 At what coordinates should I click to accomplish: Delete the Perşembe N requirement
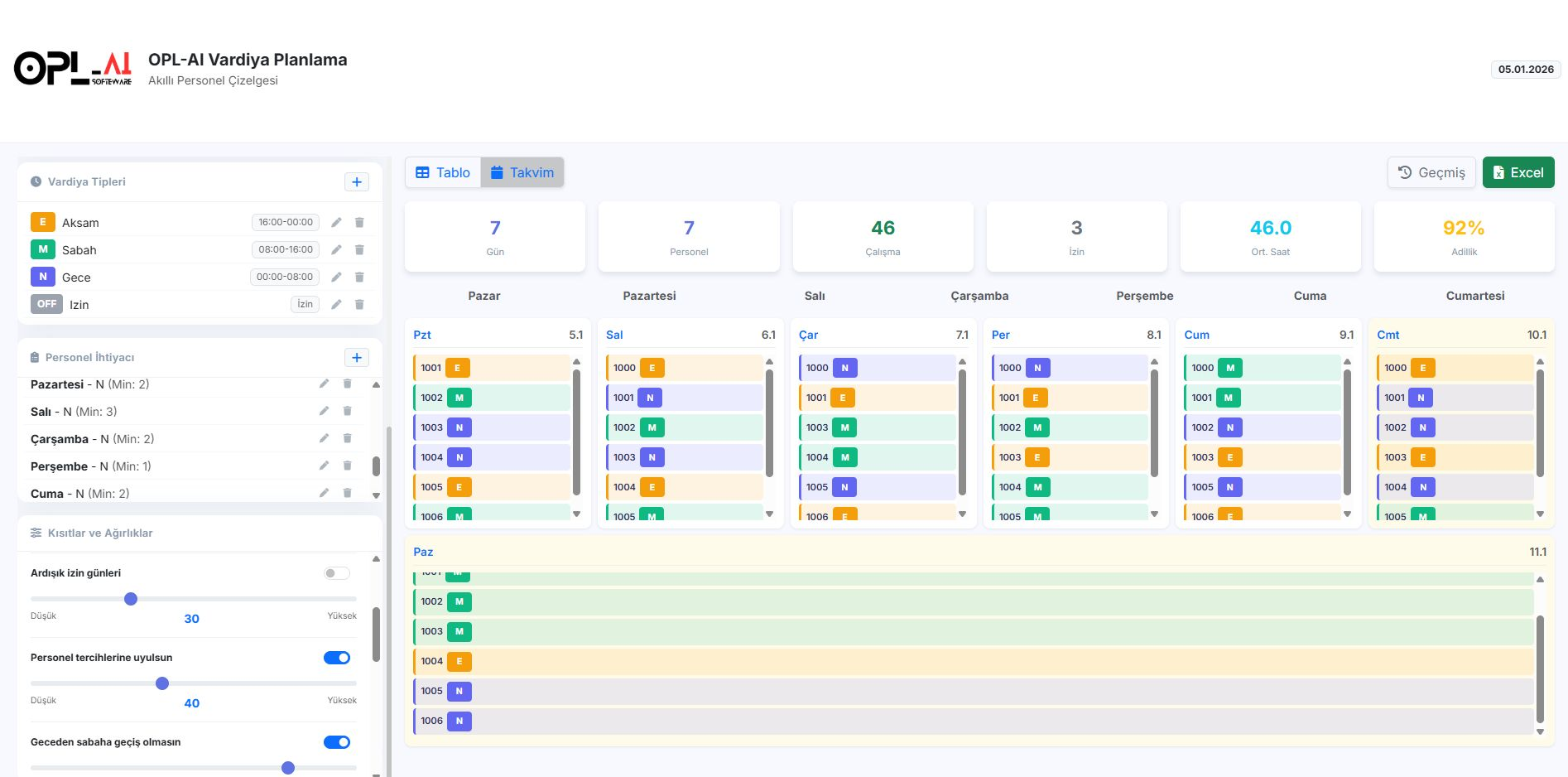point(347,466)
